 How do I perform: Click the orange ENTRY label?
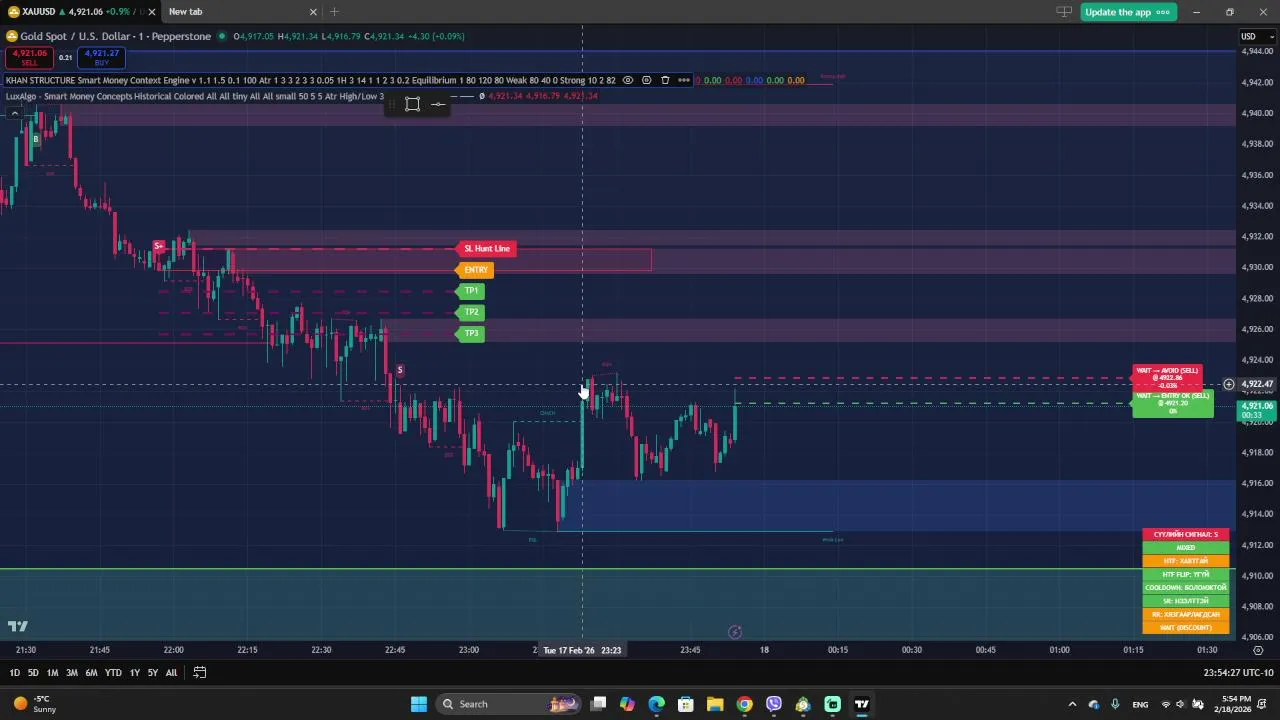point(475,270)
